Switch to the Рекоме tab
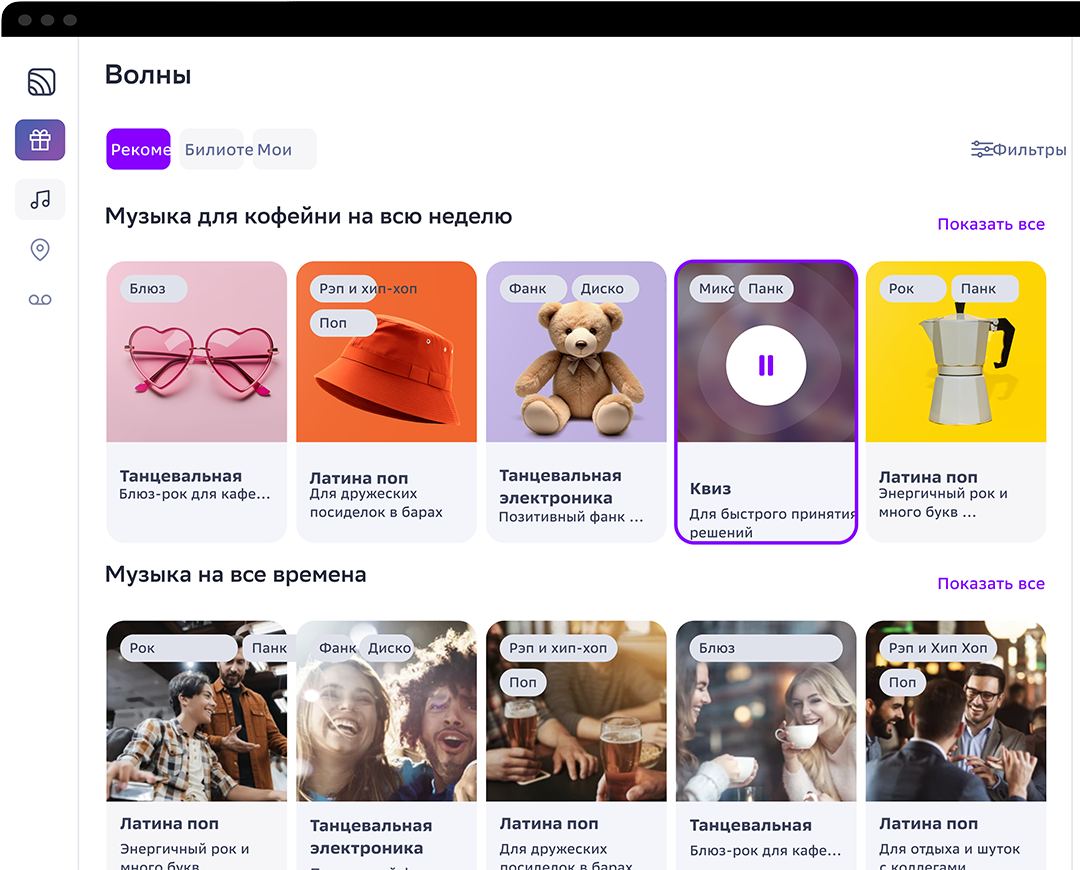The image size is (1080, 870). coord(138,149)
